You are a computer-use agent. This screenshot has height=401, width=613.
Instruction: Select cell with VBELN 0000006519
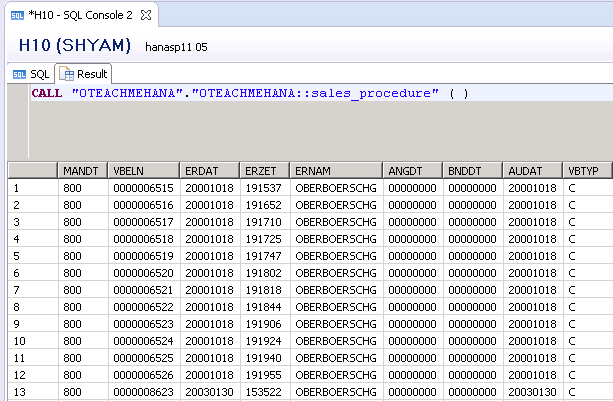tap(143, 256)
